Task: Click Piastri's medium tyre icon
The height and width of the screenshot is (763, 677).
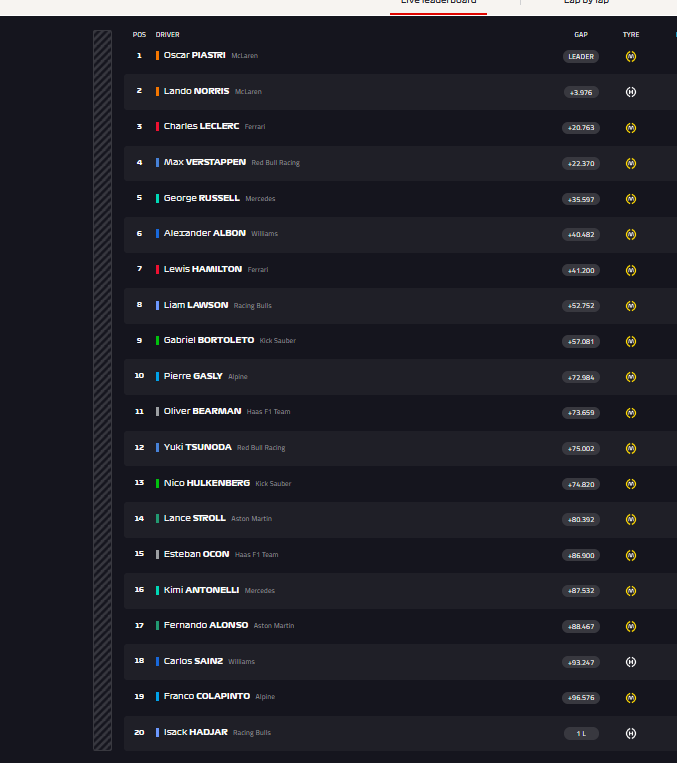Action: pyautogui.click(x=631, y=56)
